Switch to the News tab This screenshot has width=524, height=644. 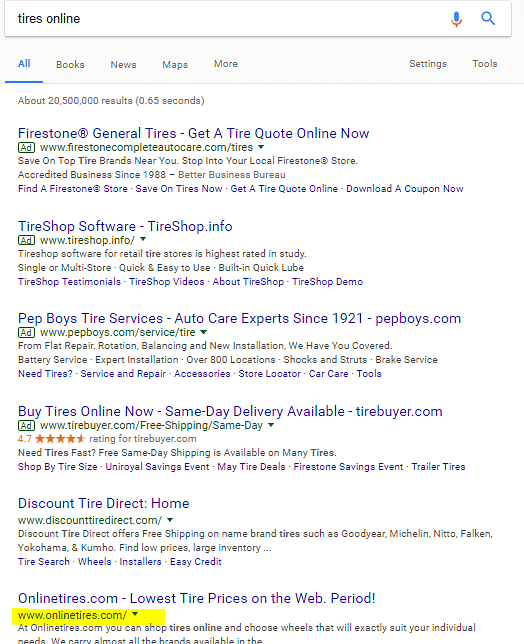(123, 64)
